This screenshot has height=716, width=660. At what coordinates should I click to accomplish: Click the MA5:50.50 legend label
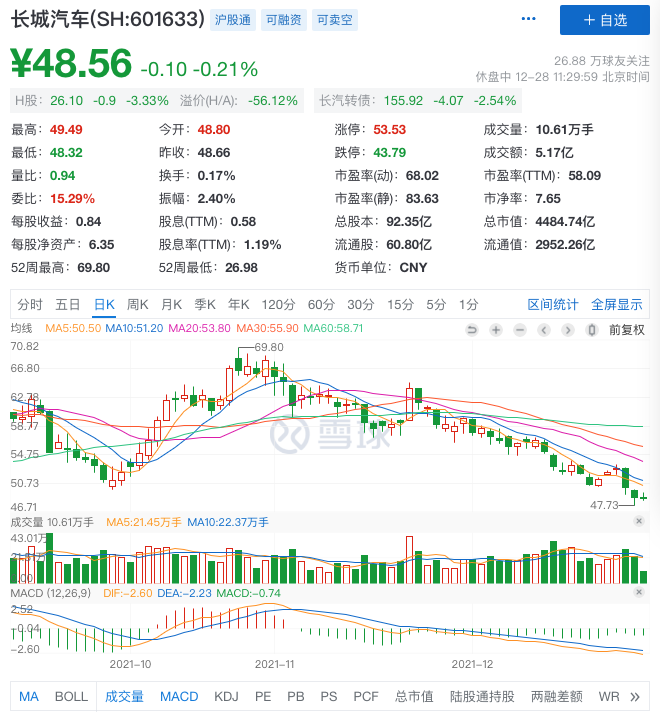tap(73, 328)
